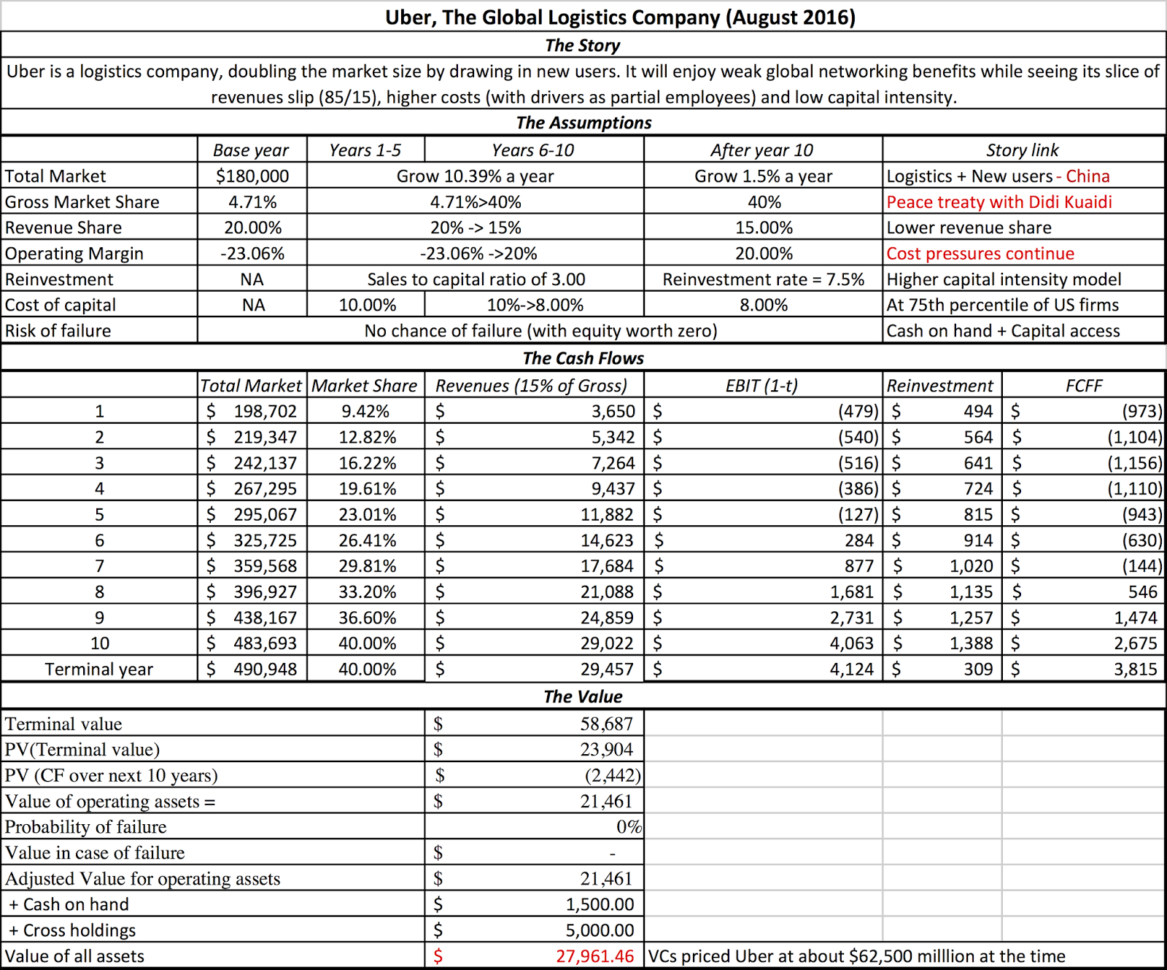Click the 'The Cash Flows' section header

tap(583, 357)
